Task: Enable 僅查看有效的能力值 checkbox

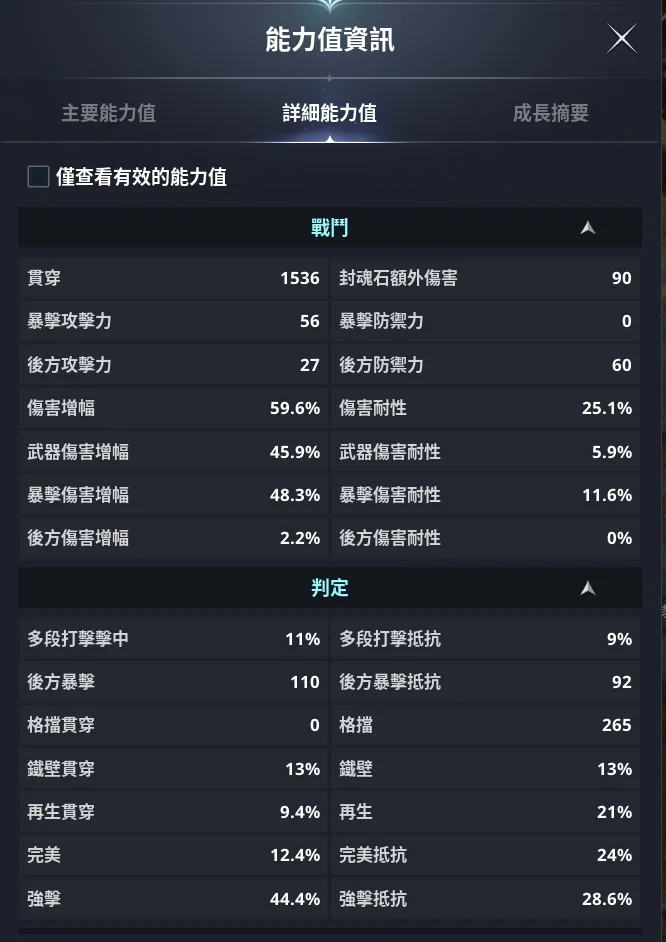Action: (x=39, y=177)
